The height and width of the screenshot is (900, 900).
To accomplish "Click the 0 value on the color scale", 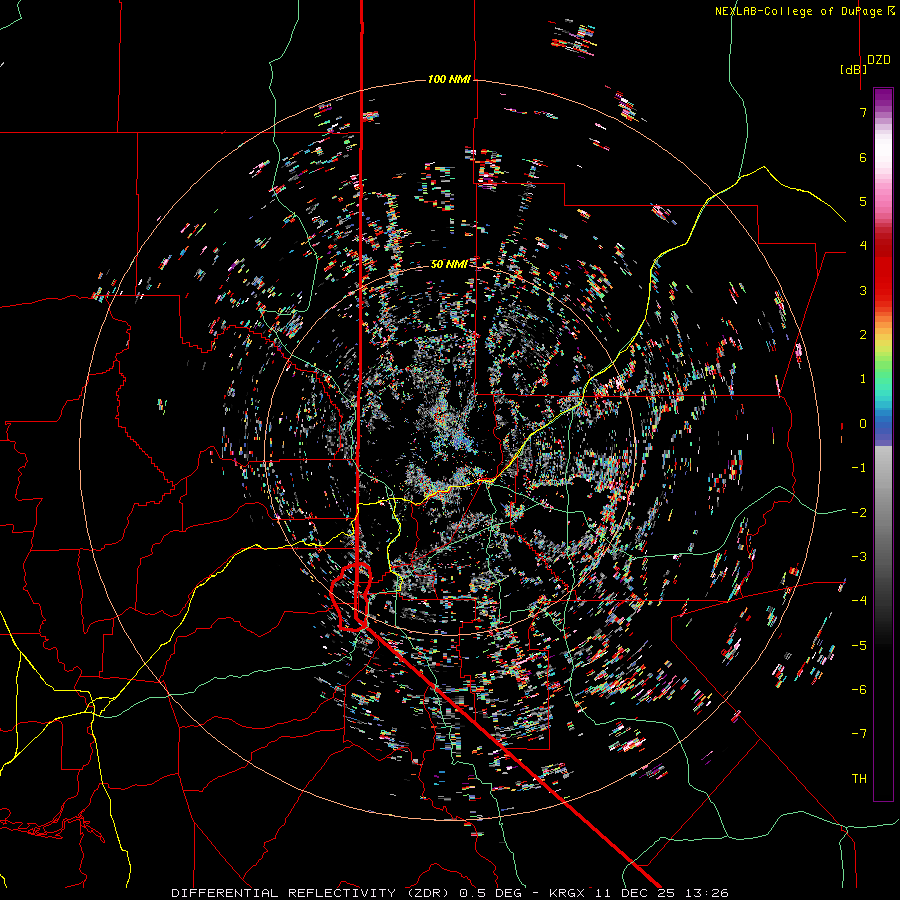I will click(x=863, y=424).
